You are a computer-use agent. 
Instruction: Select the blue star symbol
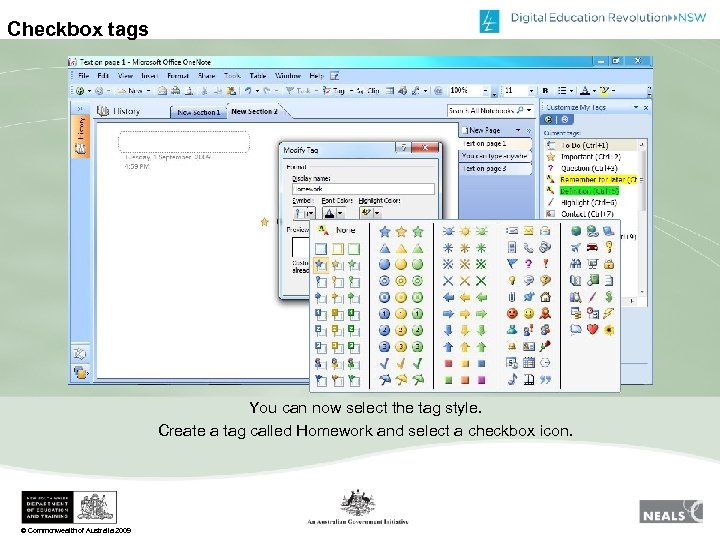385,231
